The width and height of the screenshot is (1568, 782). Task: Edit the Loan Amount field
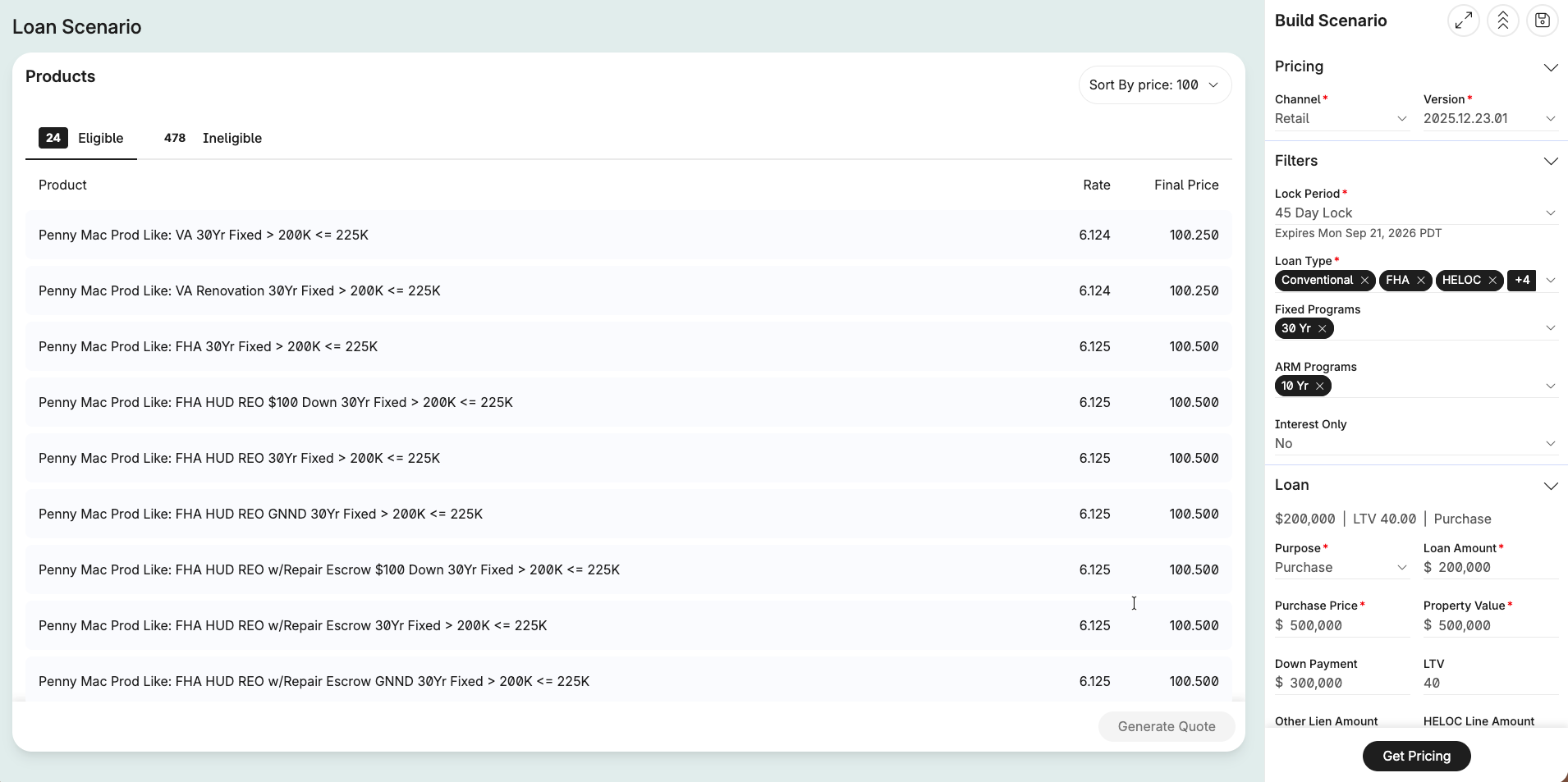click(x=1490, y=568)
